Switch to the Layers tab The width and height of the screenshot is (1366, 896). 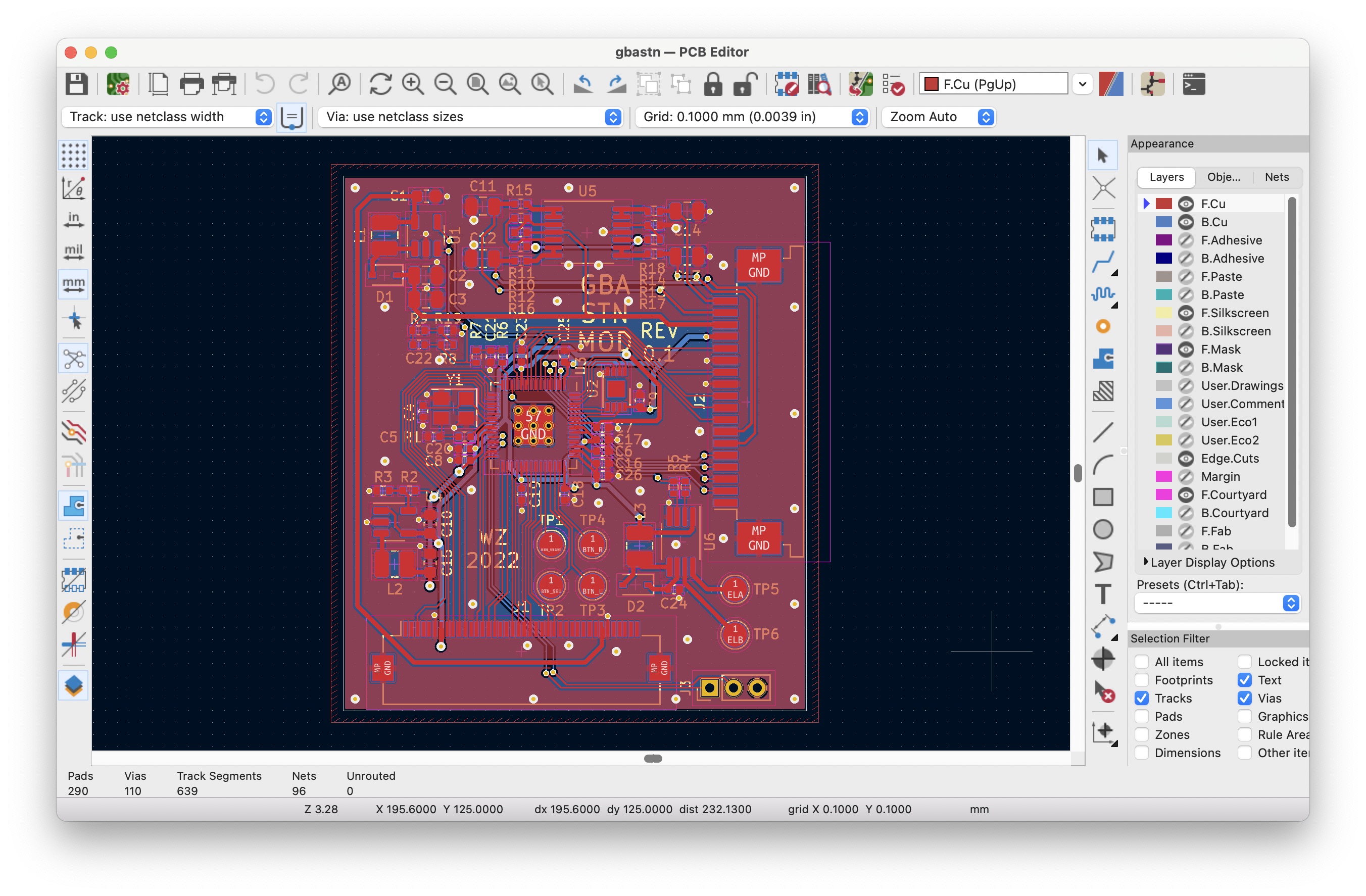point(1166,177)
